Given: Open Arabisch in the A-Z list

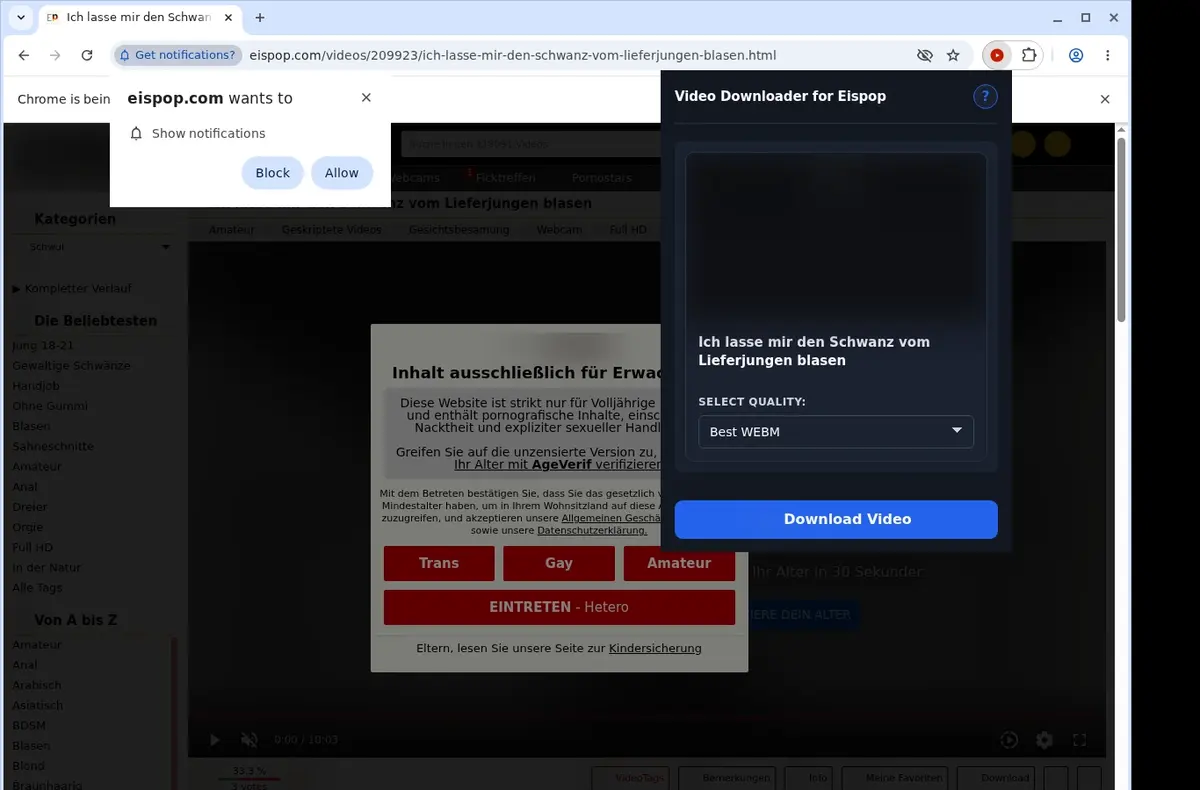Looking at the screenshot, I should tap(37, 685).
